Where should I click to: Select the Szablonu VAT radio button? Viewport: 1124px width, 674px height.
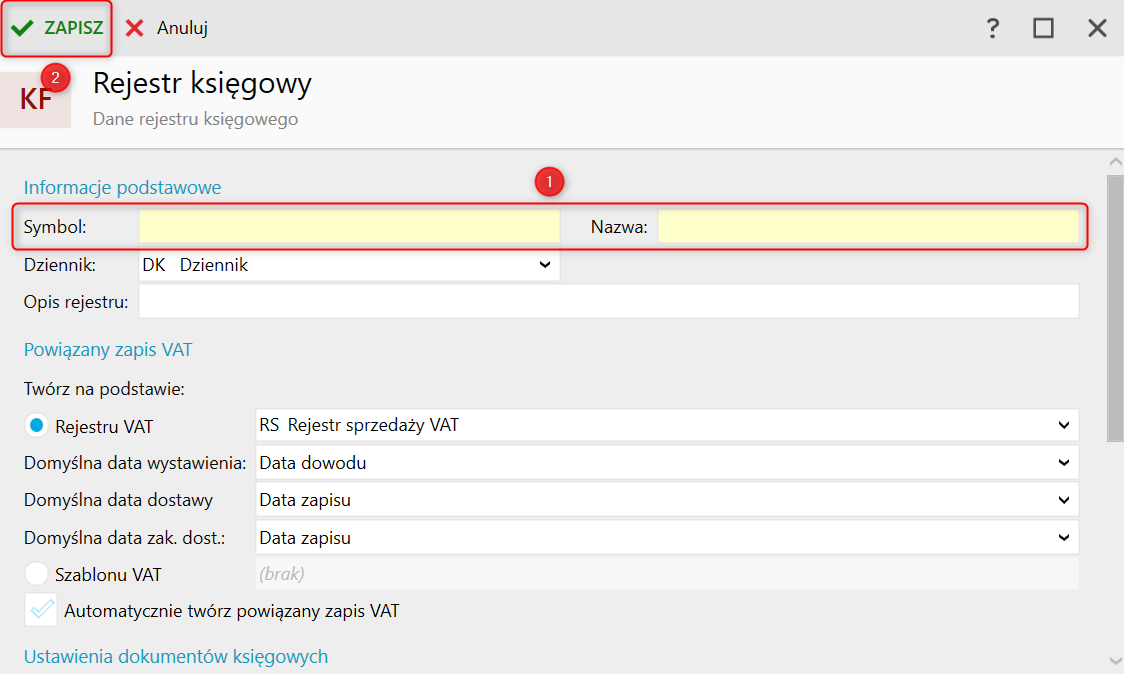37,574
